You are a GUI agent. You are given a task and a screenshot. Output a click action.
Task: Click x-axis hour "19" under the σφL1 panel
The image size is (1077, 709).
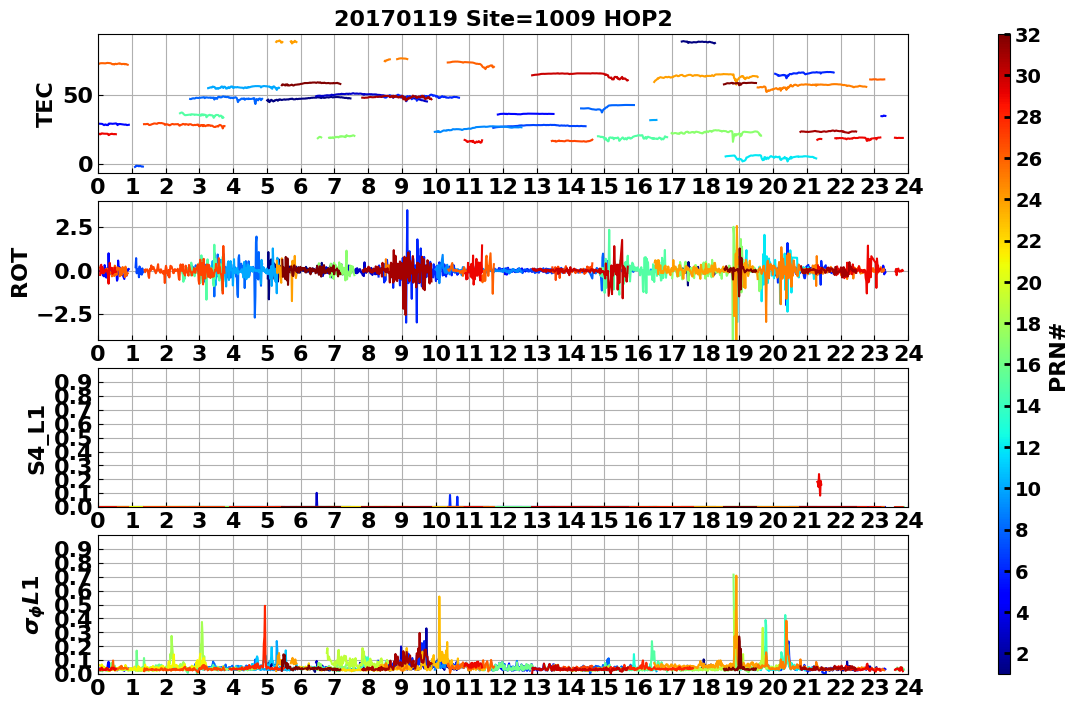point(739,687)
